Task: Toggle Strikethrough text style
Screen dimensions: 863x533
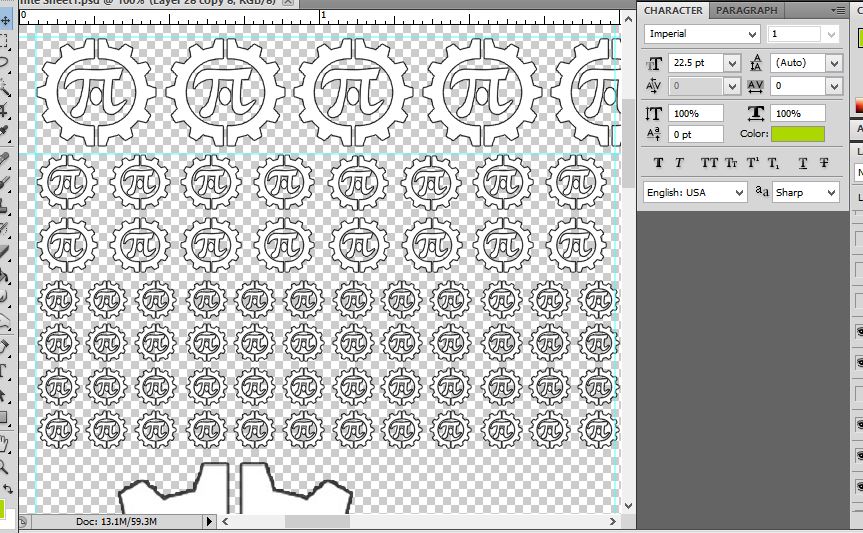Action: 823,162
